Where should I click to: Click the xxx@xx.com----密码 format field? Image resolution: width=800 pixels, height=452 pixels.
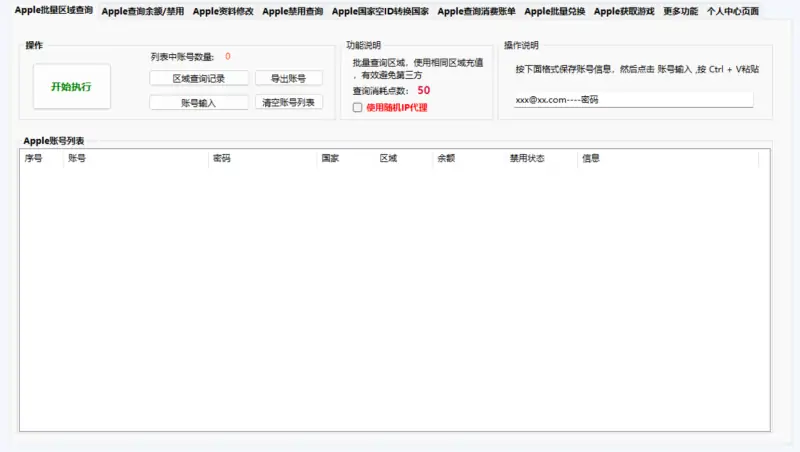[632, 100]
